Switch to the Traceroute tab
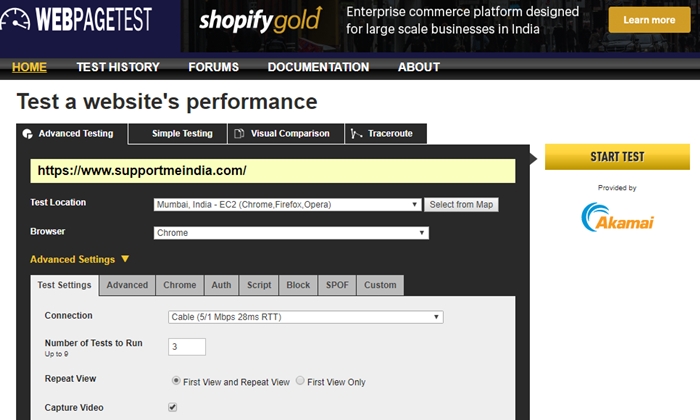Image resolution: width=700 pixels, height=420 pixels. (x=386, y=133)
